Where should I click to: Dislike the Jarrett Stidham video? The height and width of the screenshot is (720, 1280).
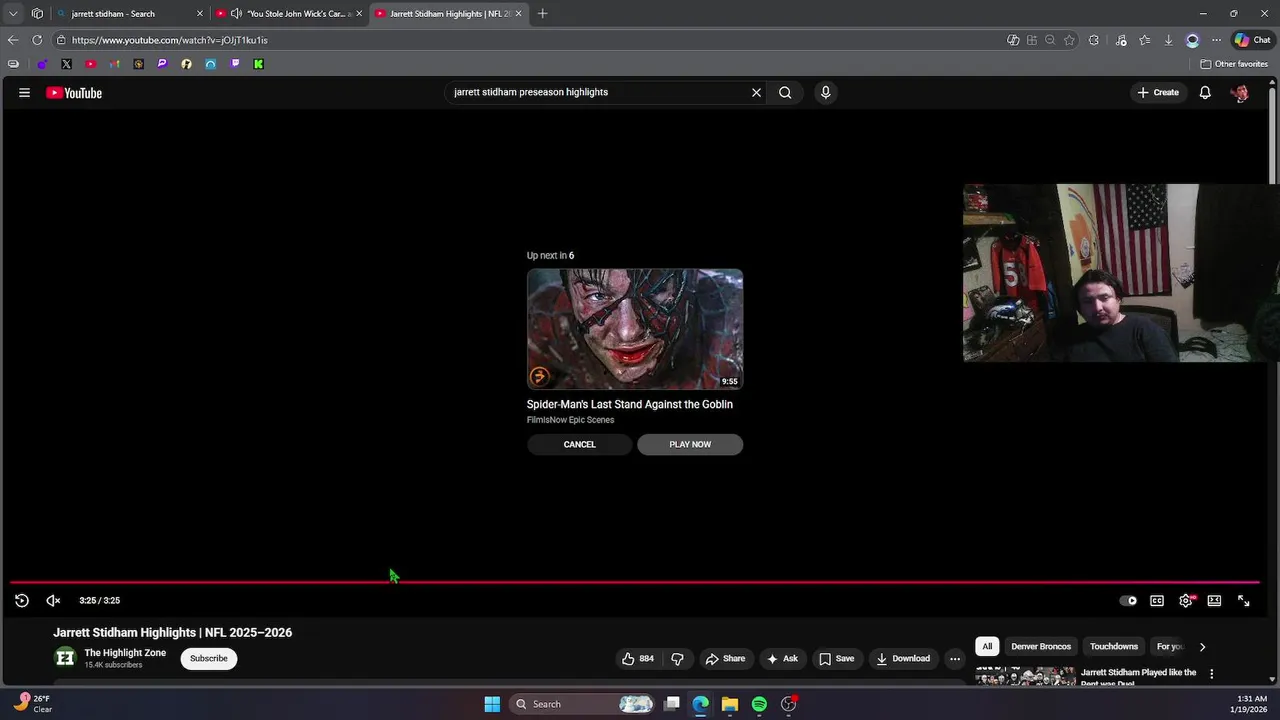click(677, 658)
